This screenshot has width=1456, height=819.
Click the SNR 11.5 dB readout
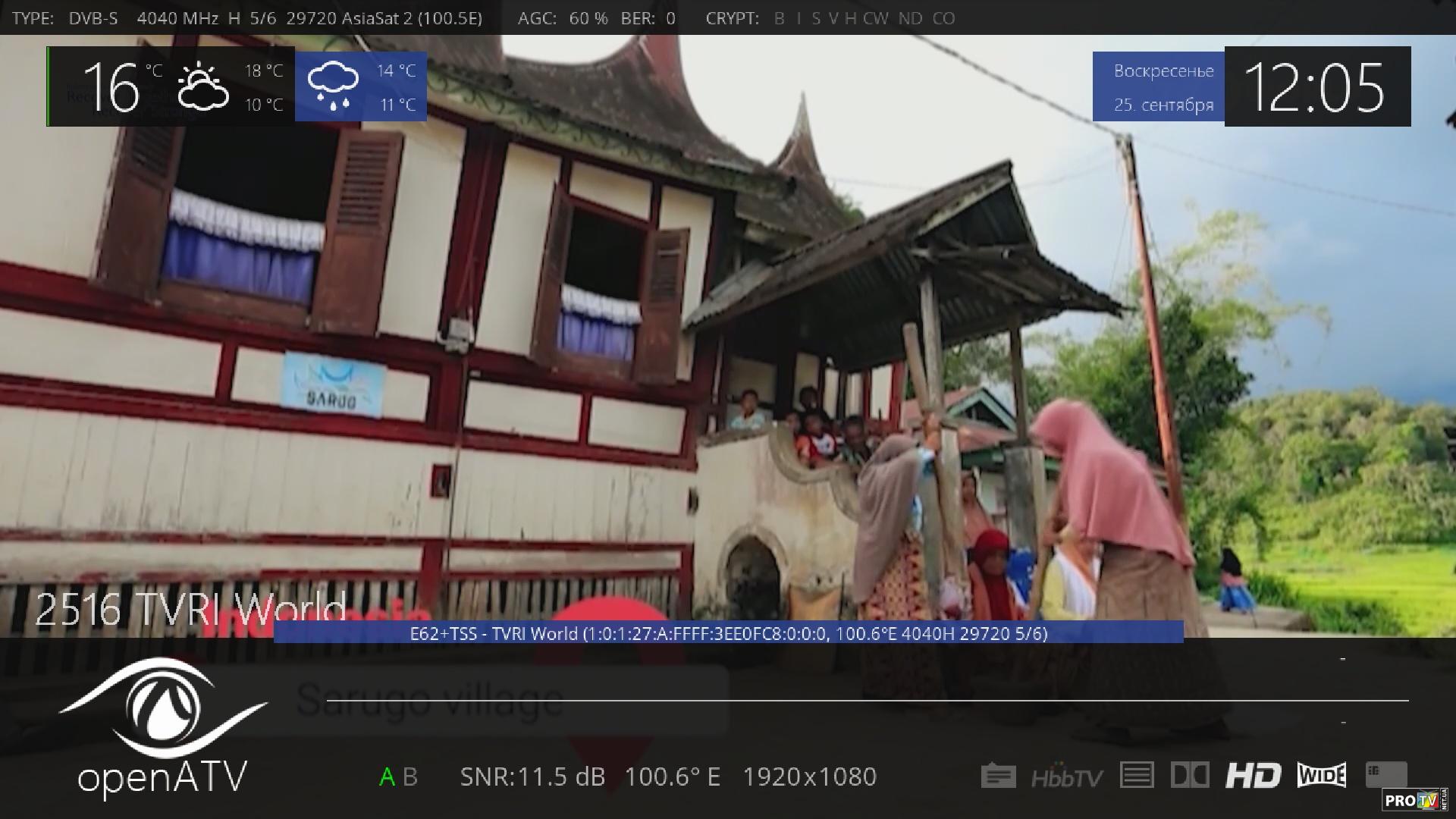(532, 777)
